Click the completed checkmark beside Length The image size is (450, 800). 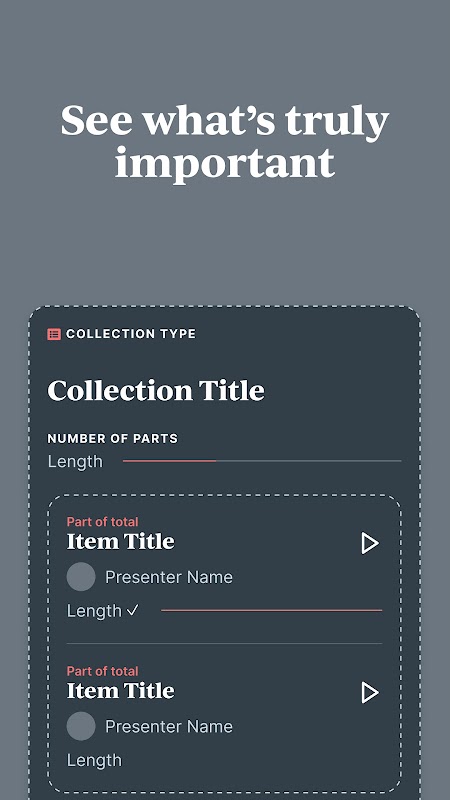coord(133,610)
